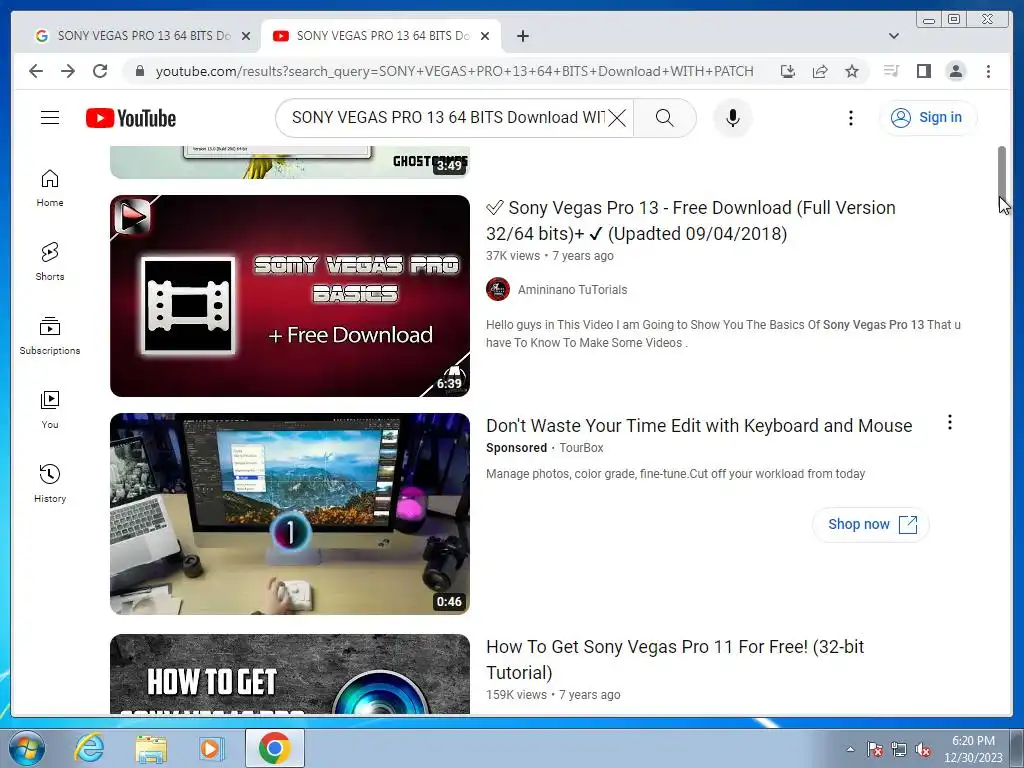The height and width of the screenshot is (768, 1024).
Task: Start voice search with microphone
Action: 733,118
